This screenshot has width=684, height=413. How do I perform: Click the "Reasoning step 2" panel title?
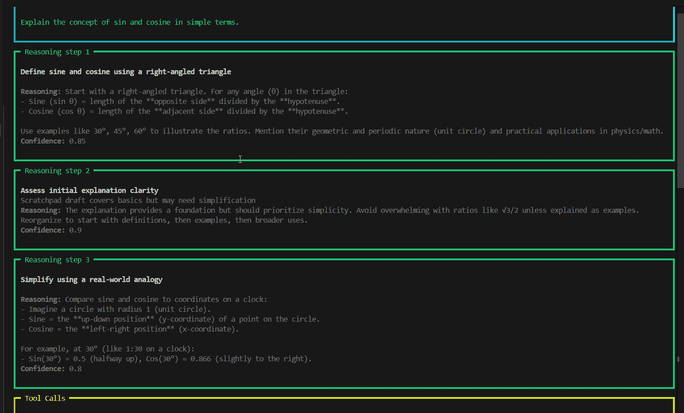[57, 171]
